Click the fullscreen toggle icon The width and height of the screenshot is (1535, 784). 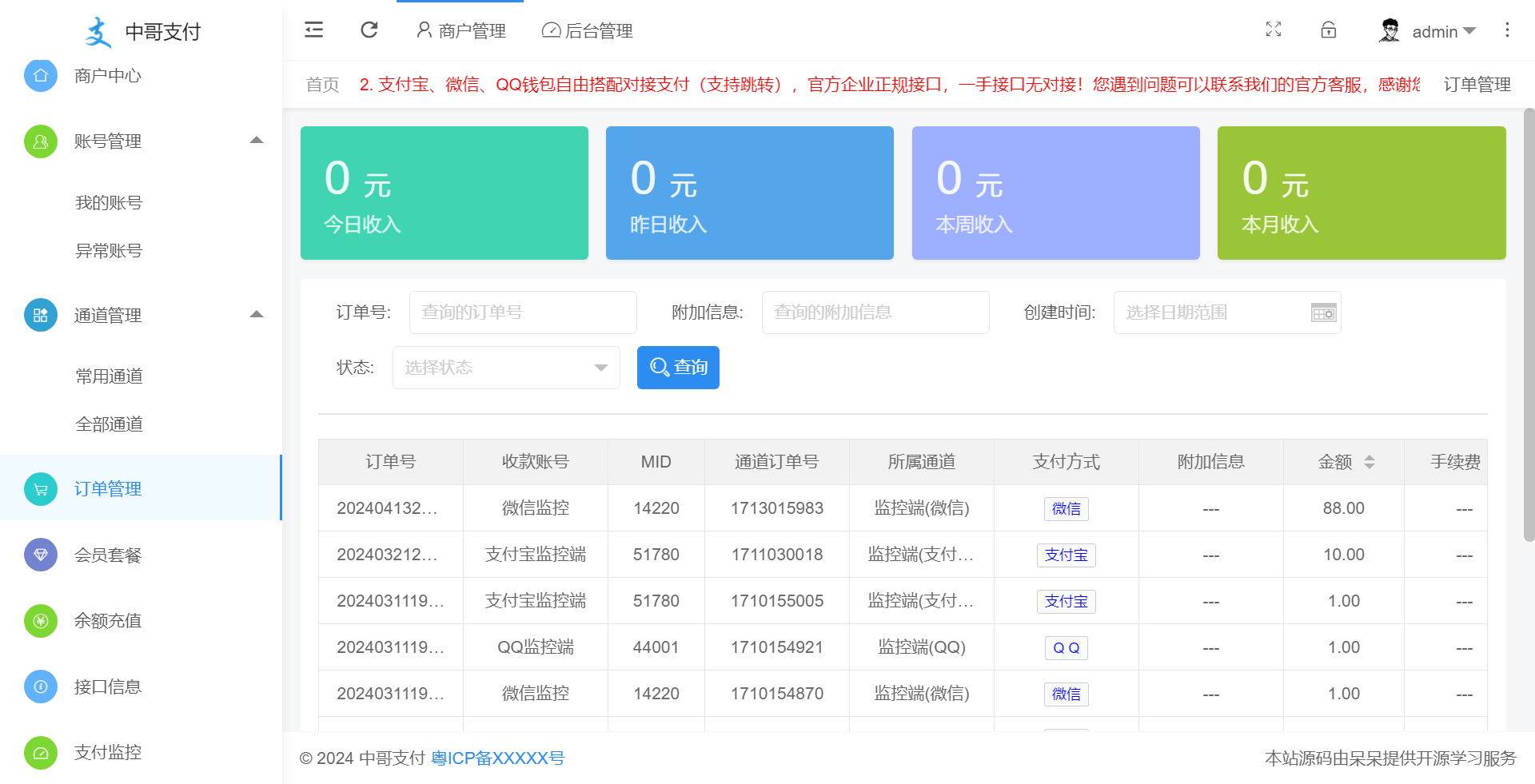(x=1274, y=30)
